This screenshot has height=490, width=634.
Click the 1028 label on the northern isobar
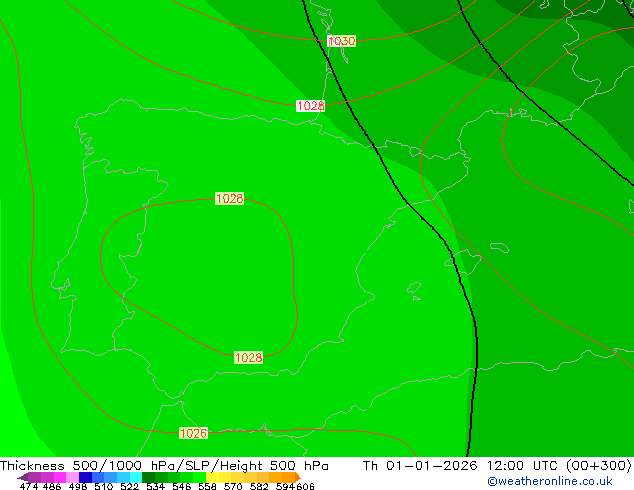[x=310, y=106]
